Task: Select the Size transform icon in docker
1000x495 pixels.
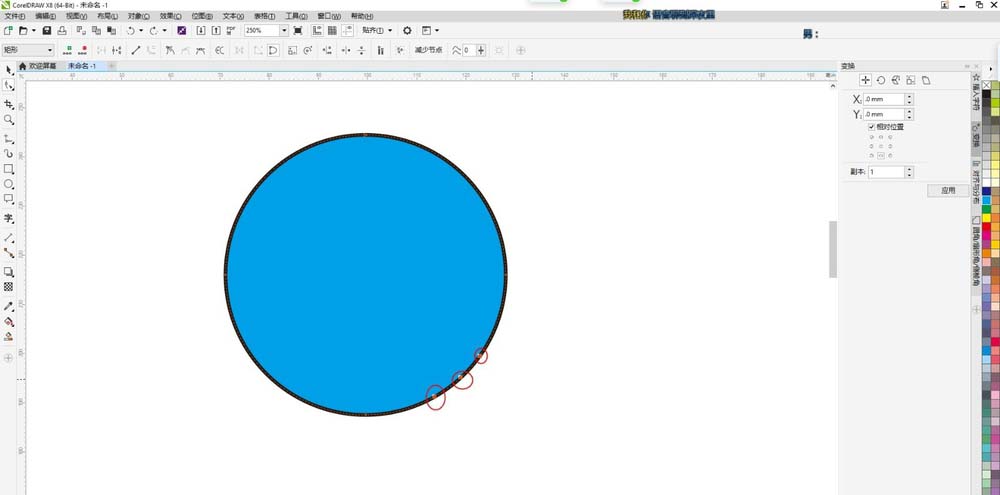Action: click(911, 80)
